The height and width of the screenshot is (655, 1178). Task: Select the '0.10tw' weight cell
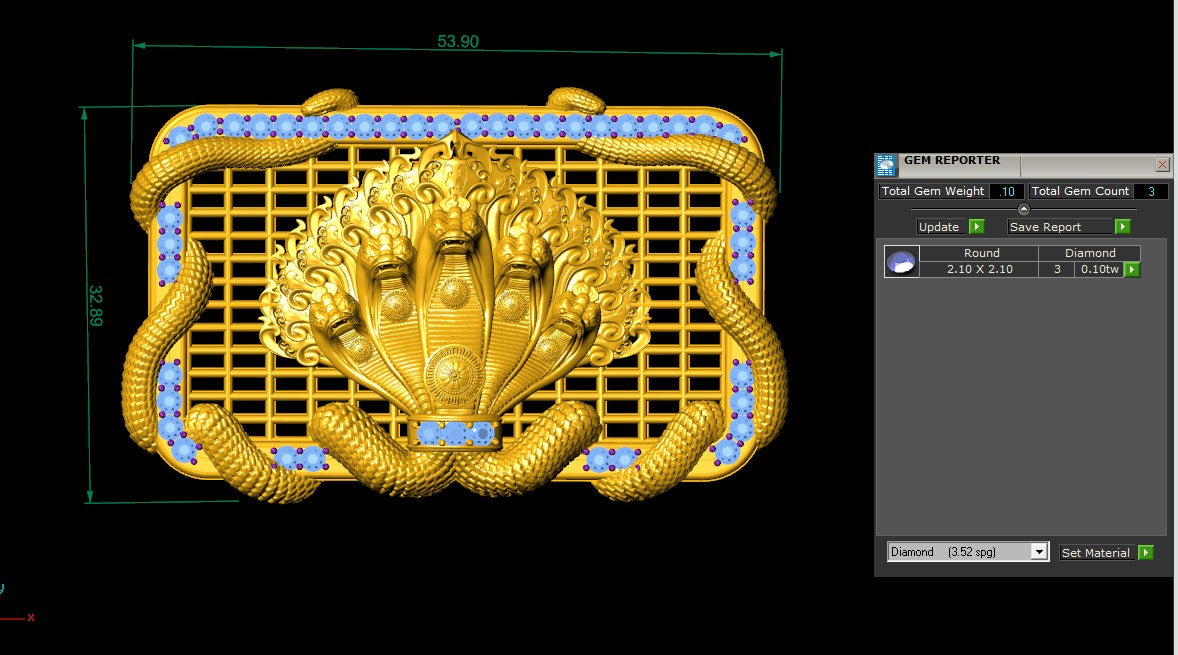[1099, 269]
